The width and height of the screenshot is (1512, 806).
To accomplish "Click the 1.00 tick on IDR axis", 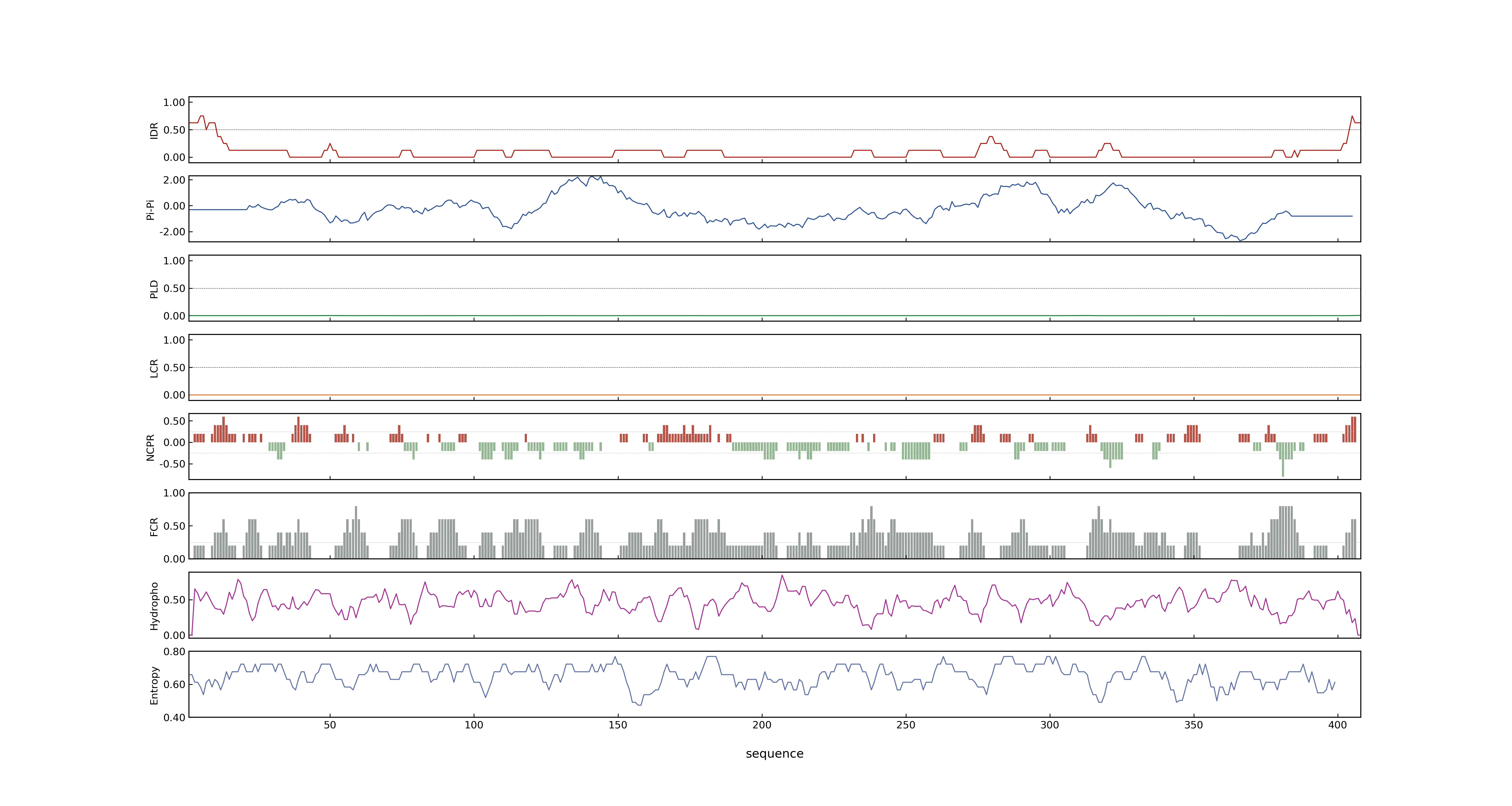I will pyautogui.click(x=174, y=103).
